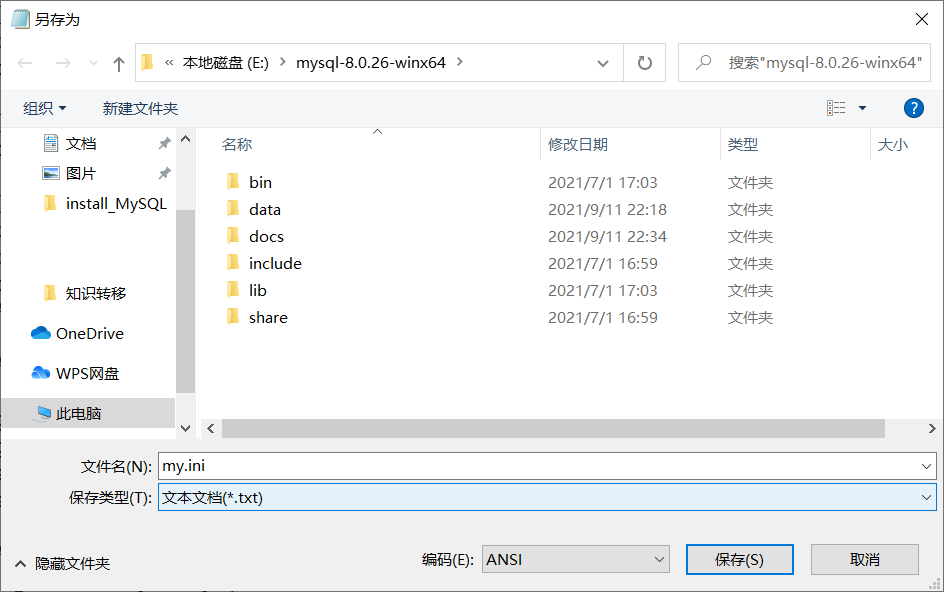
Task: Open the 保存类型 file type dropdown
Action: [925, 496]
